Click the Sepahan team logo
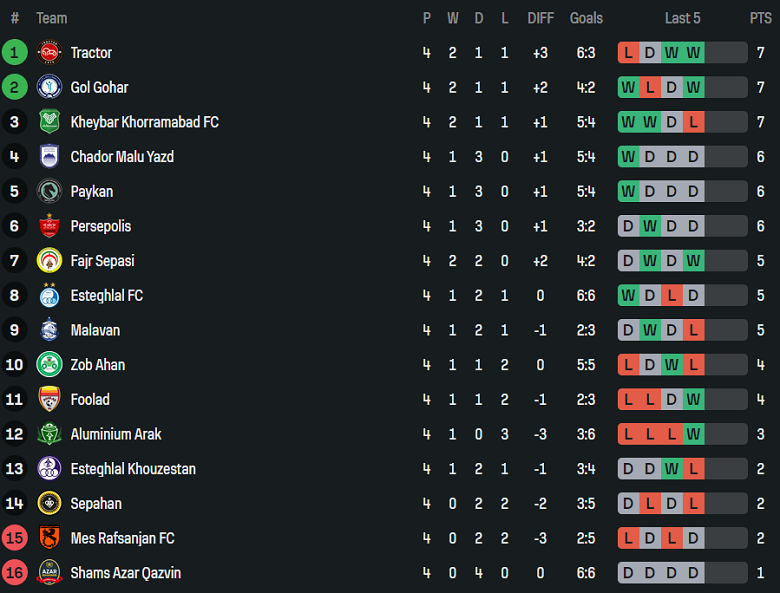The width and height of the screenshot is (780, 593). point(49,504)
